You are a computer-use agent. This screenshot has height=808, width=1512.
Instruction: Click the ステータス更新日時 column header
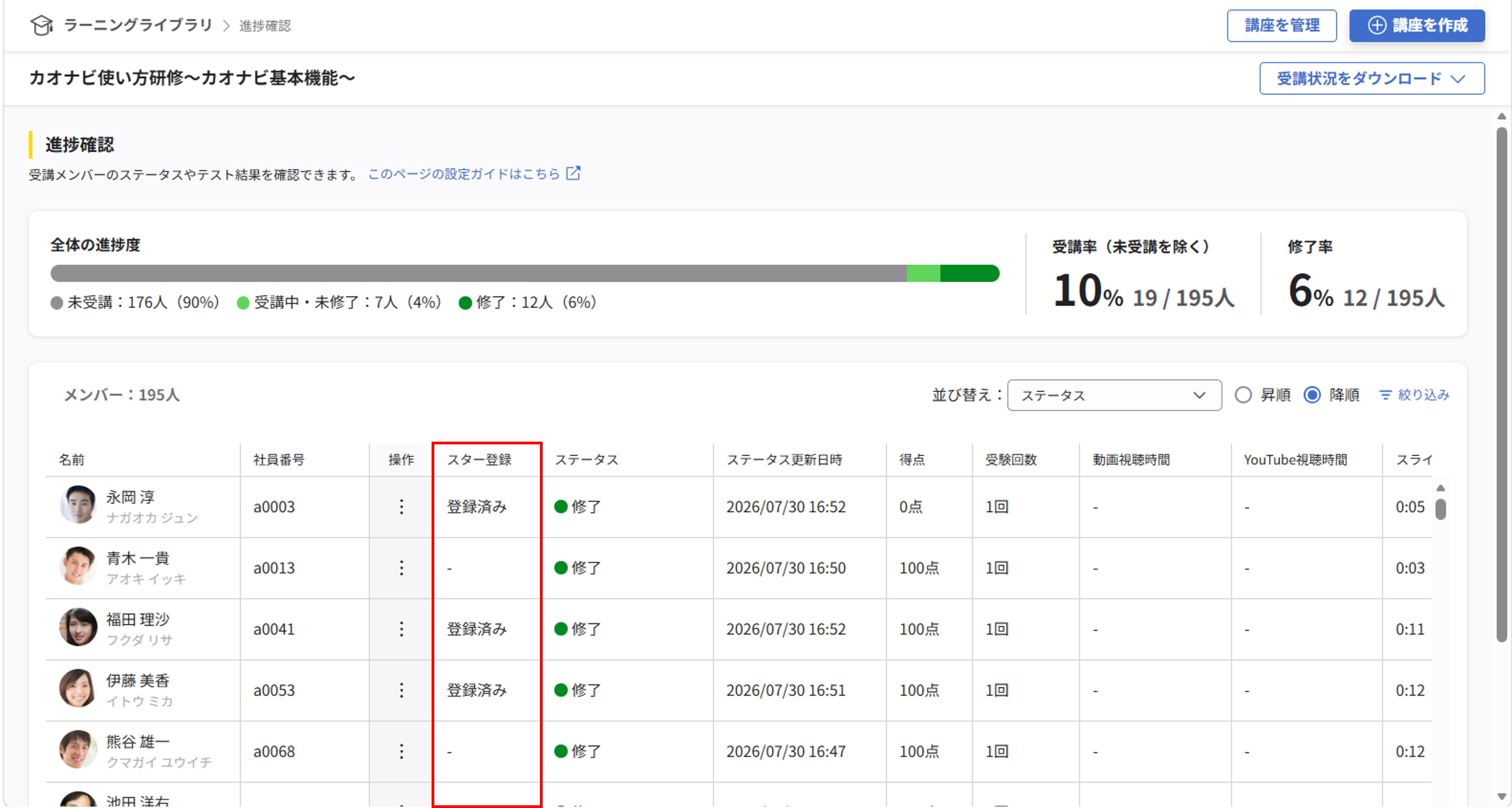[784, 460]
